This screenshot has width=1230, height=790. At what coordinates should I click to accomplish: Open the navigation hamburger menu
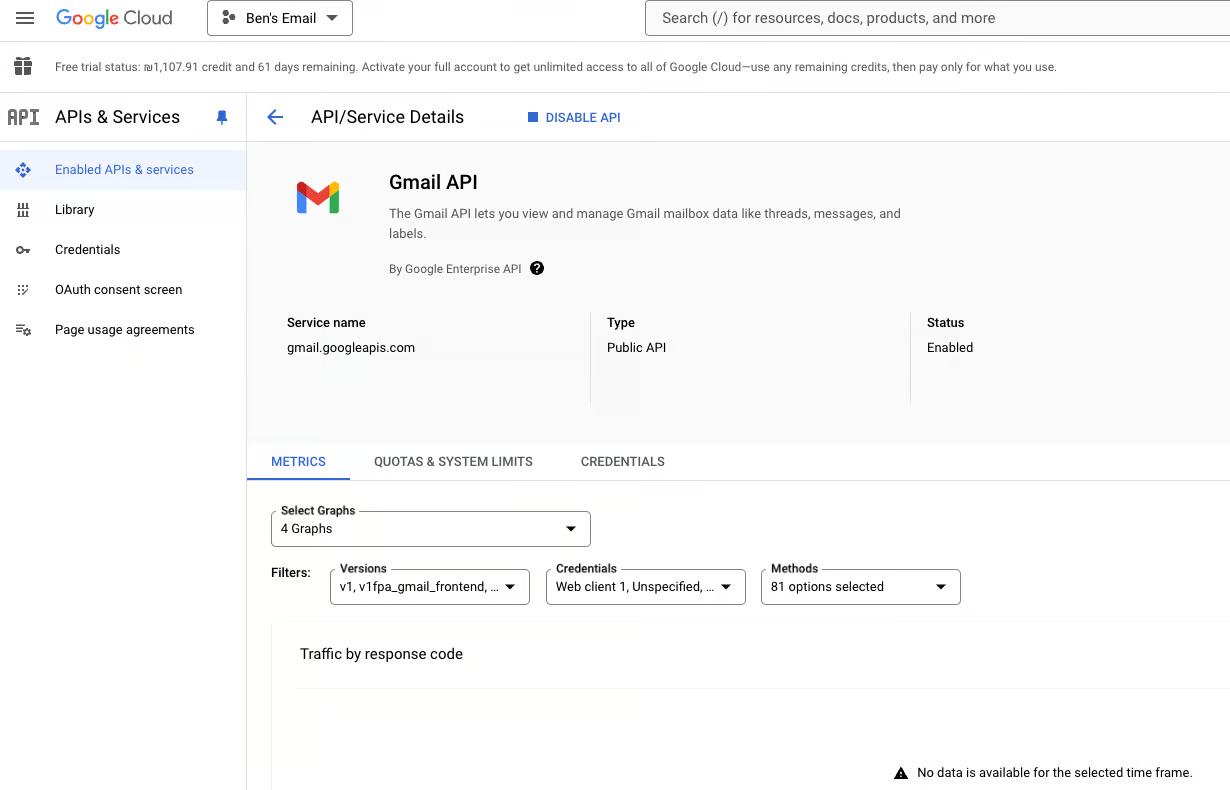25,17
